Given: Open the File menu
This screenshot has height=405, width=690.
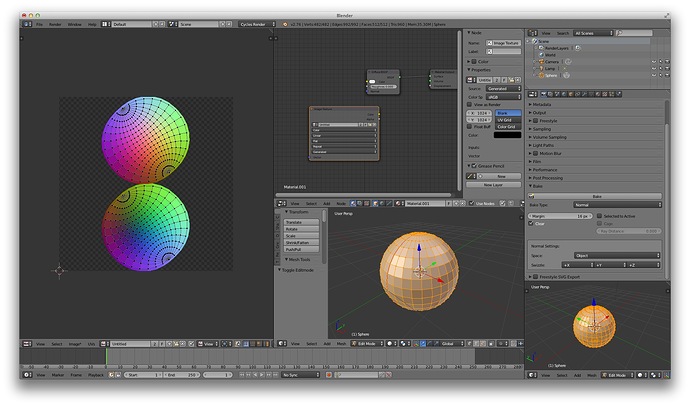Looking at the screenshot, I should 39,24.
